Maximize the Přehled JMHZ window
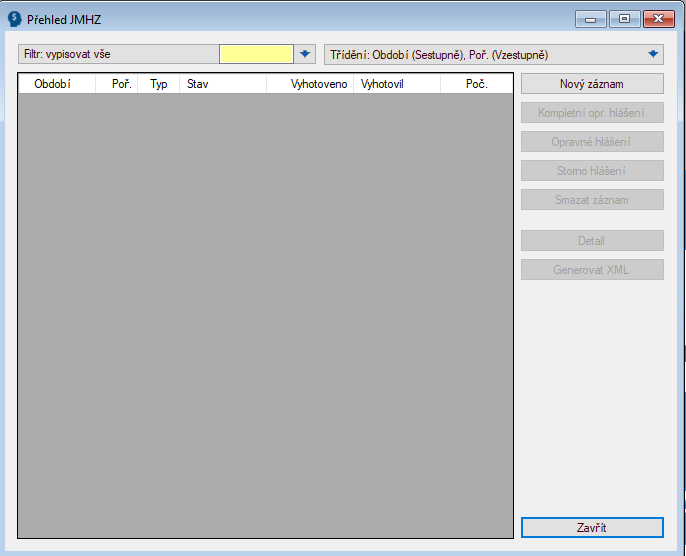 624,19
